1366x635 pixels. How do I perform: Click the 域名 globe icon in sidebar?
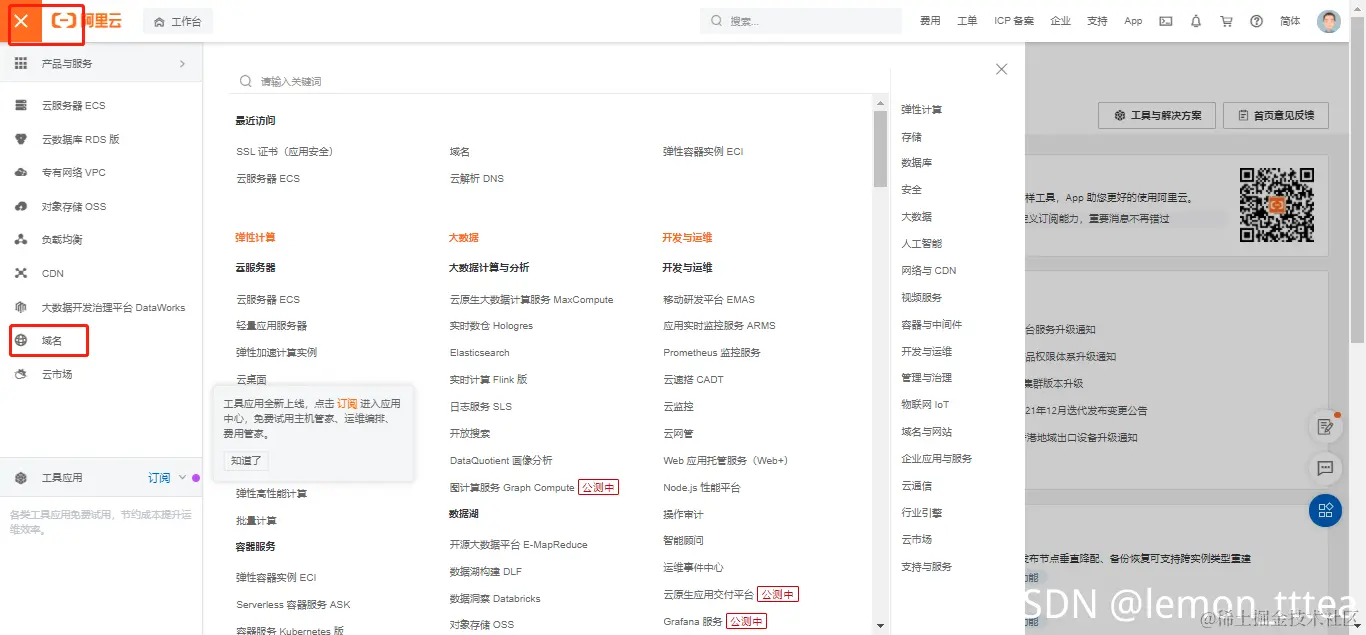[21, 341]
